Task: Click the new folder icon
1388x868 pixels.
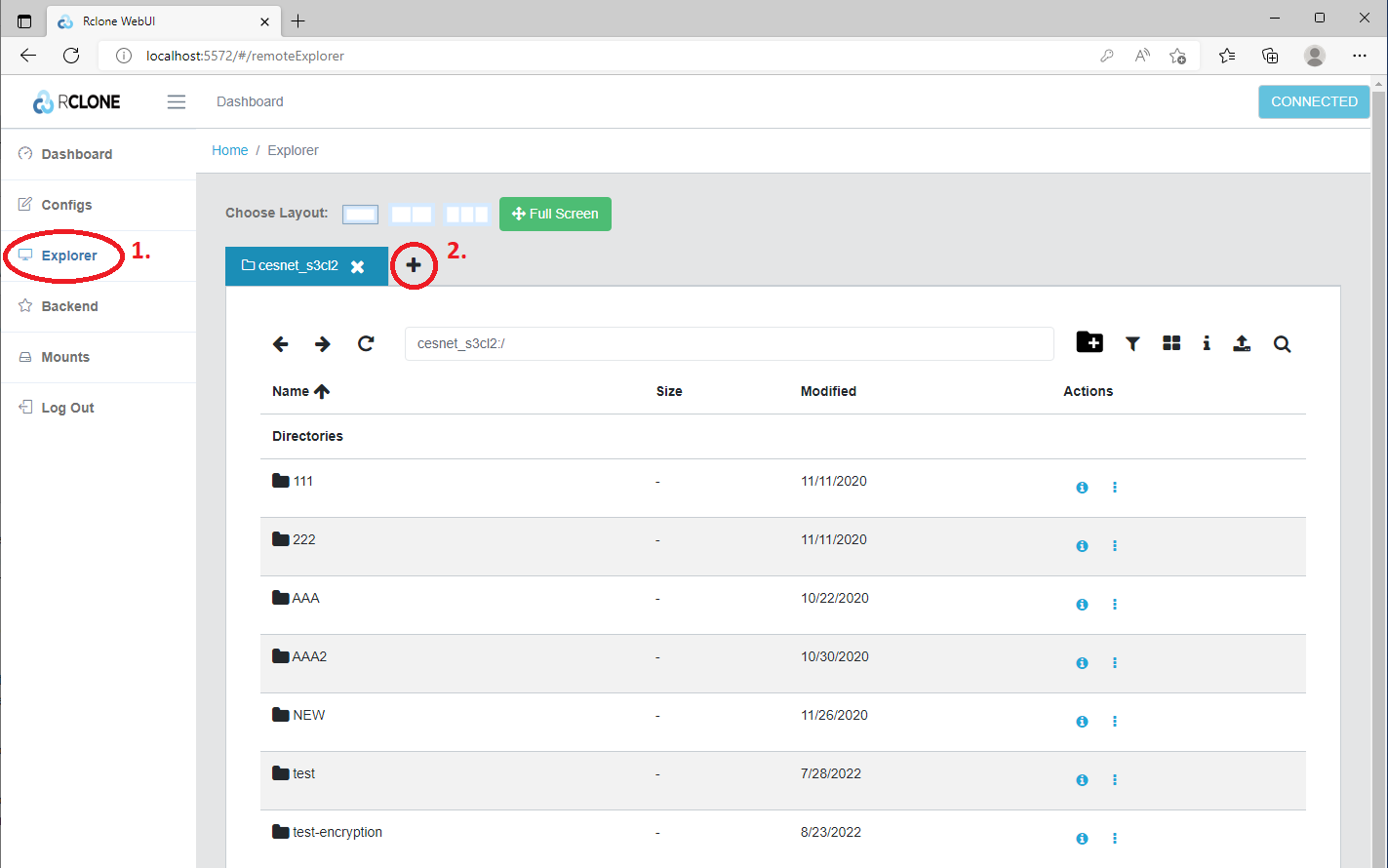Action: click(1089, 342)
